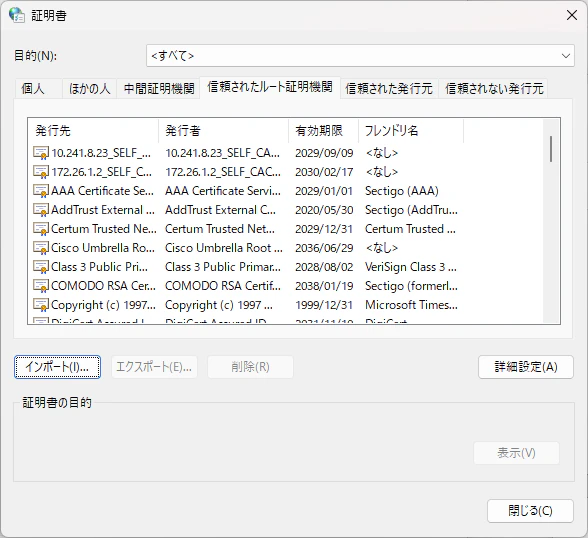Click expiry date 2038/01/19
This screenshot has height=538, width=588.
324,286
